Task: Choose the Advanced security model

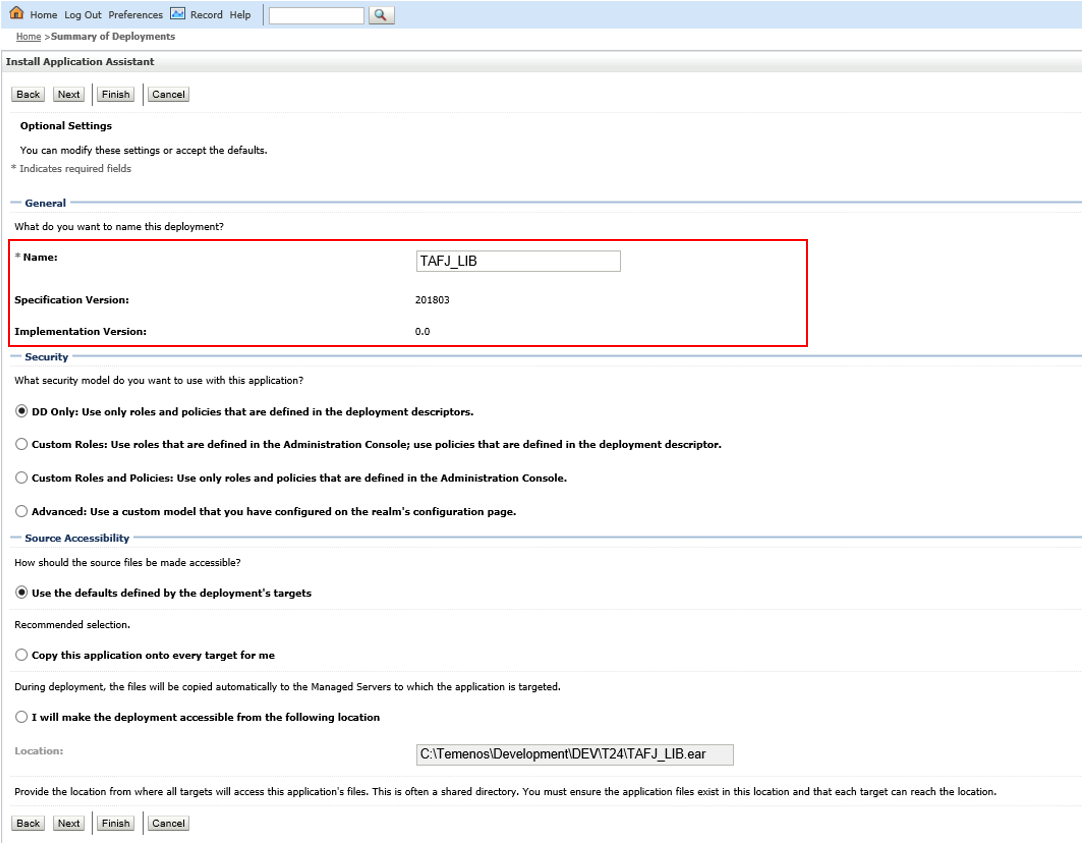Action: tap(22, 511)
